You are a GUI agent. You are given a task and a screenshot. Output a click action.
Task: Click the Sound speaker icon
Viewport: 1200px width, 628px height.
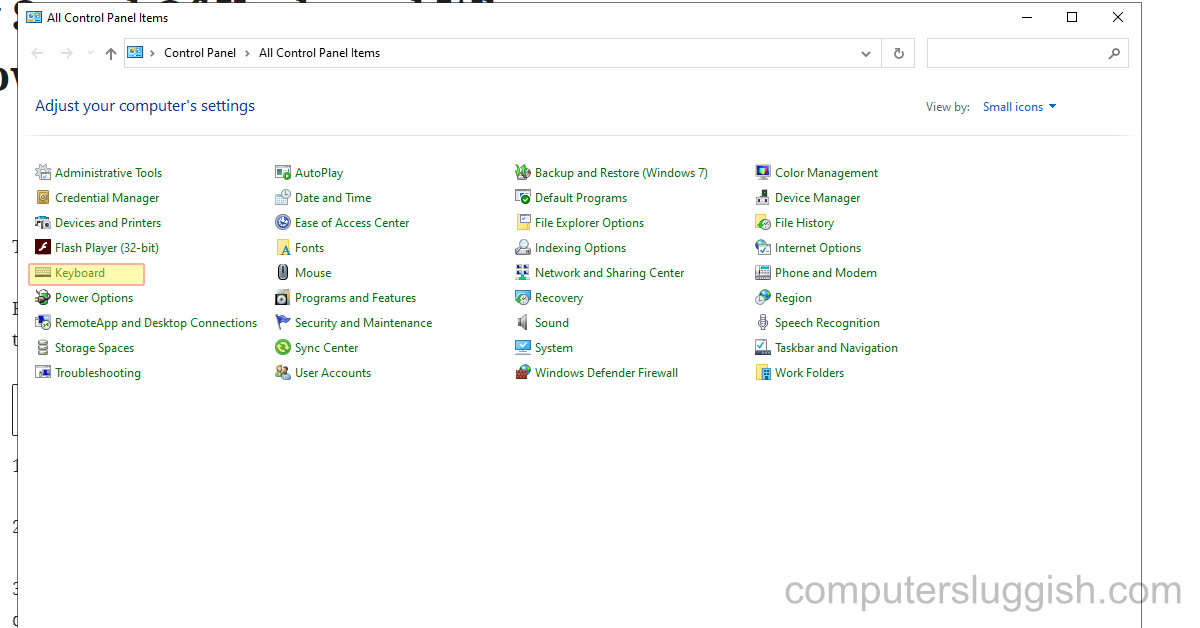(523, 323)
